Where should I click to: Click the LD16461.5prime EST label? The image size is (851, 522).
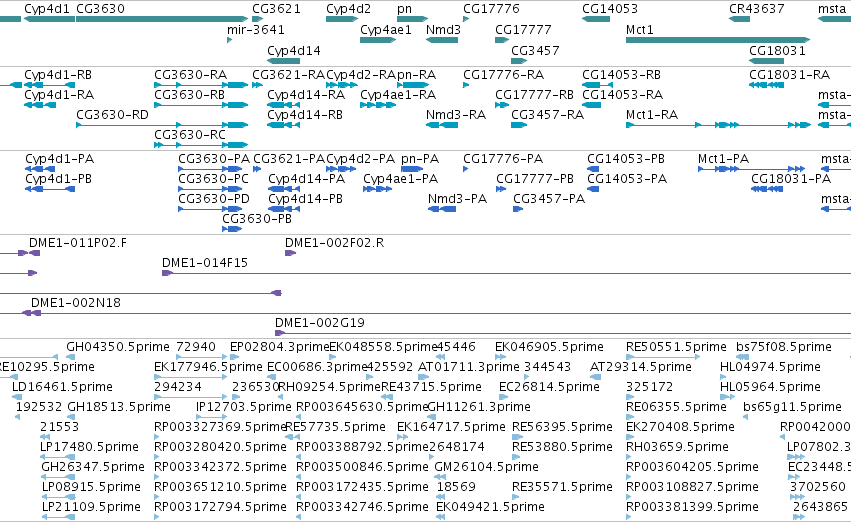tap(62, 386)
